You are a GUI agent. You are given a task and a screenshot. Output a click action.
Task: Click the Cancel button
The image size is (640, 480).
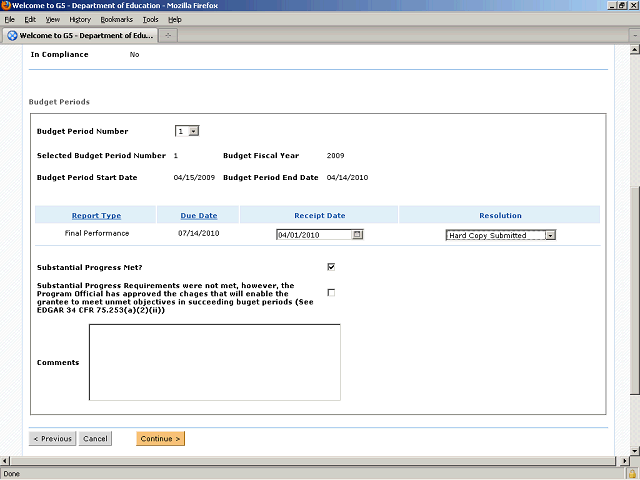[95, 439]
